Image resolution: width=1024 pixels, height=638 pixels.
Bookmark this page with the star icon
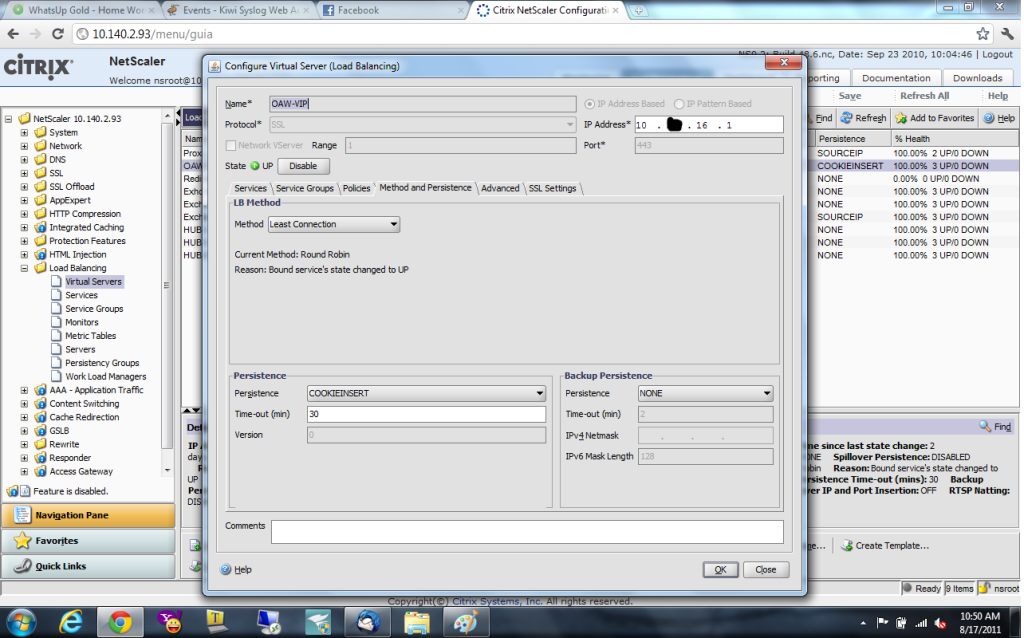[x=982, y=34]
